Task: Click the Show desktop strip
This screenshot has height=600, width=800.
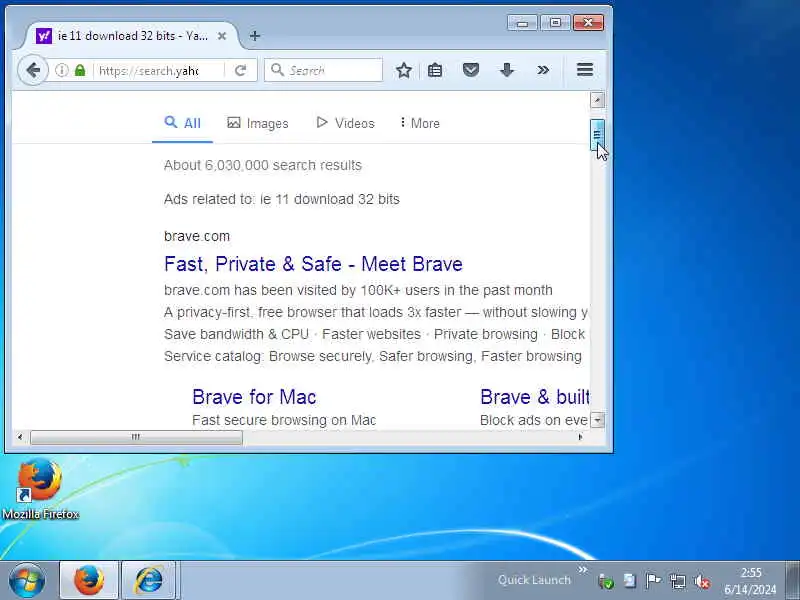Action: pyautogui.click(x=792, y=580)
